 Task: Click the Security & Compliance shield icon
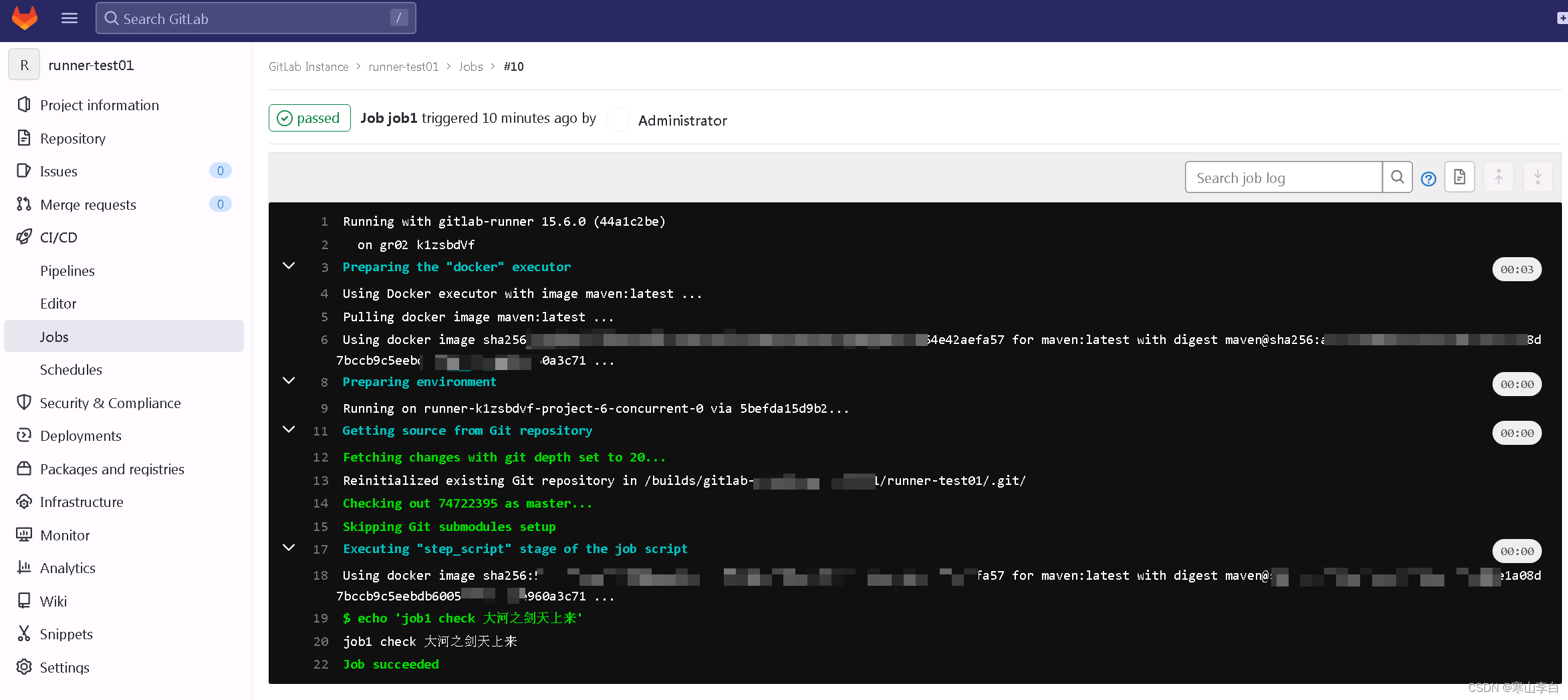[x=24, y=403]
